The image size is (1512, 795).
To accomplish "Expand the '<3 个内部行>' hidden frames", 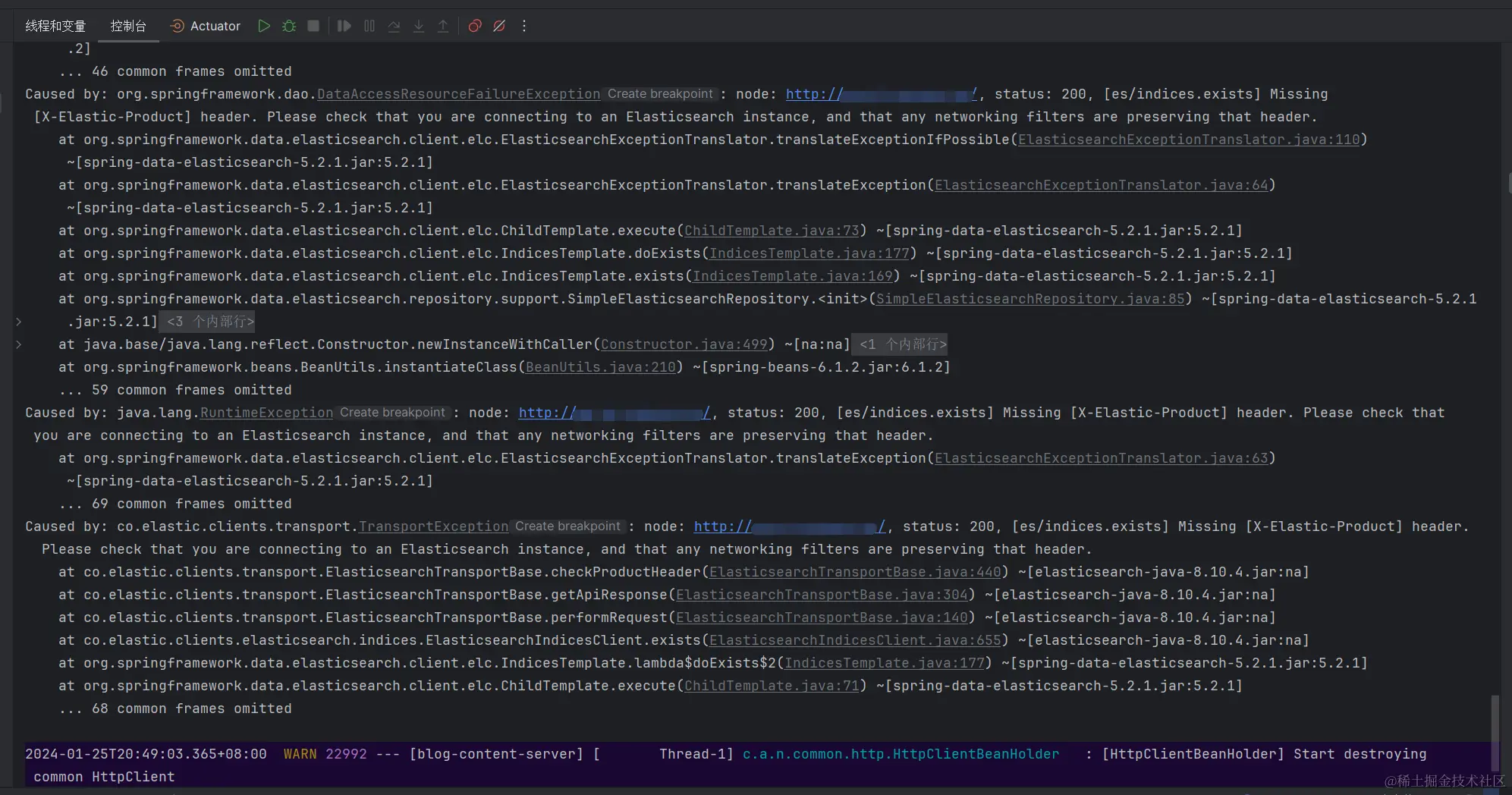I will coord(207,321).
